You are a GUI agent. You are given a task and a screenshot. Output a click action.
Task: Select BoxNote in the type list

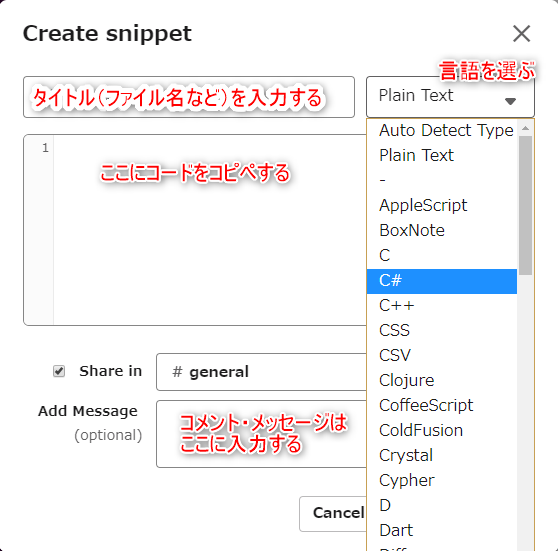[442, 231]
